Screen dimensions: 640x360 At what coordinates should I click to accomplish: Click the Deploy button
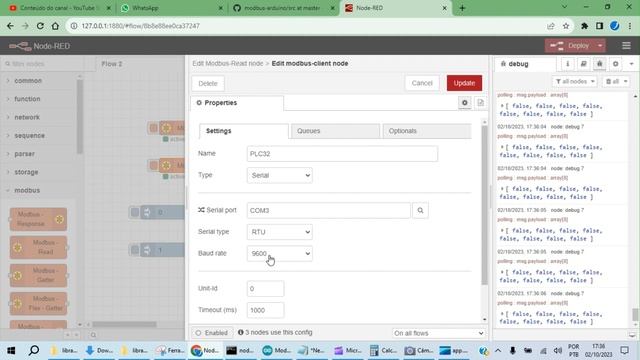point(571,46)
